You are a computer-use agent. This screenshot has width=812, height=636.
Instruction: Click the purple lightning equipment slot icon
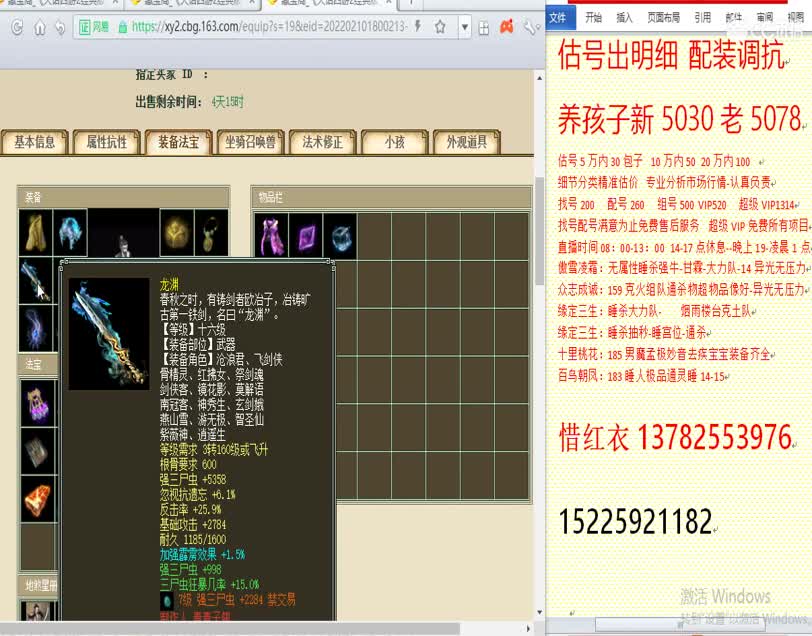(36, 328)
